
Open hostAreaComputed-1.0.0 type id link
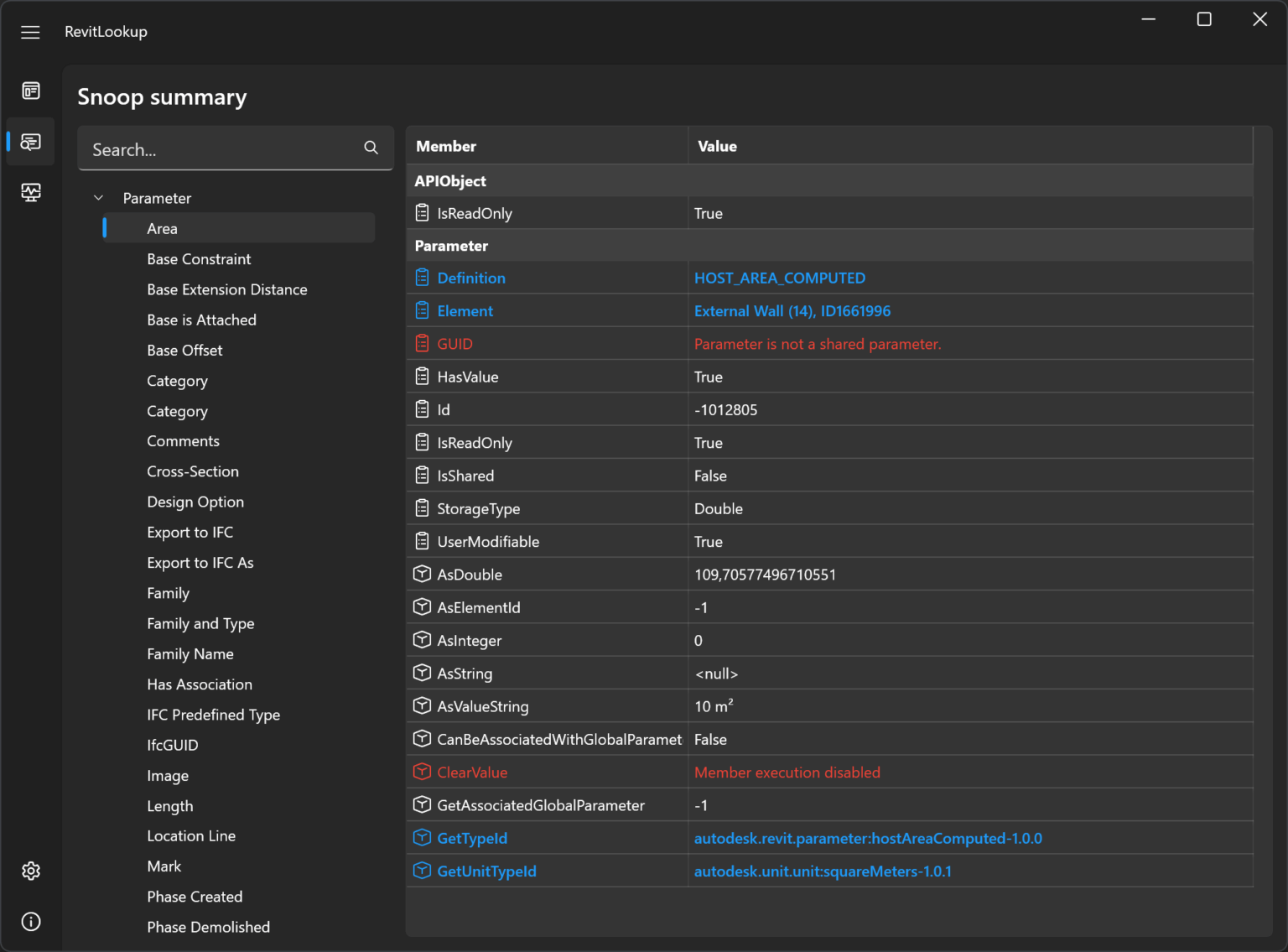(868, 838)
